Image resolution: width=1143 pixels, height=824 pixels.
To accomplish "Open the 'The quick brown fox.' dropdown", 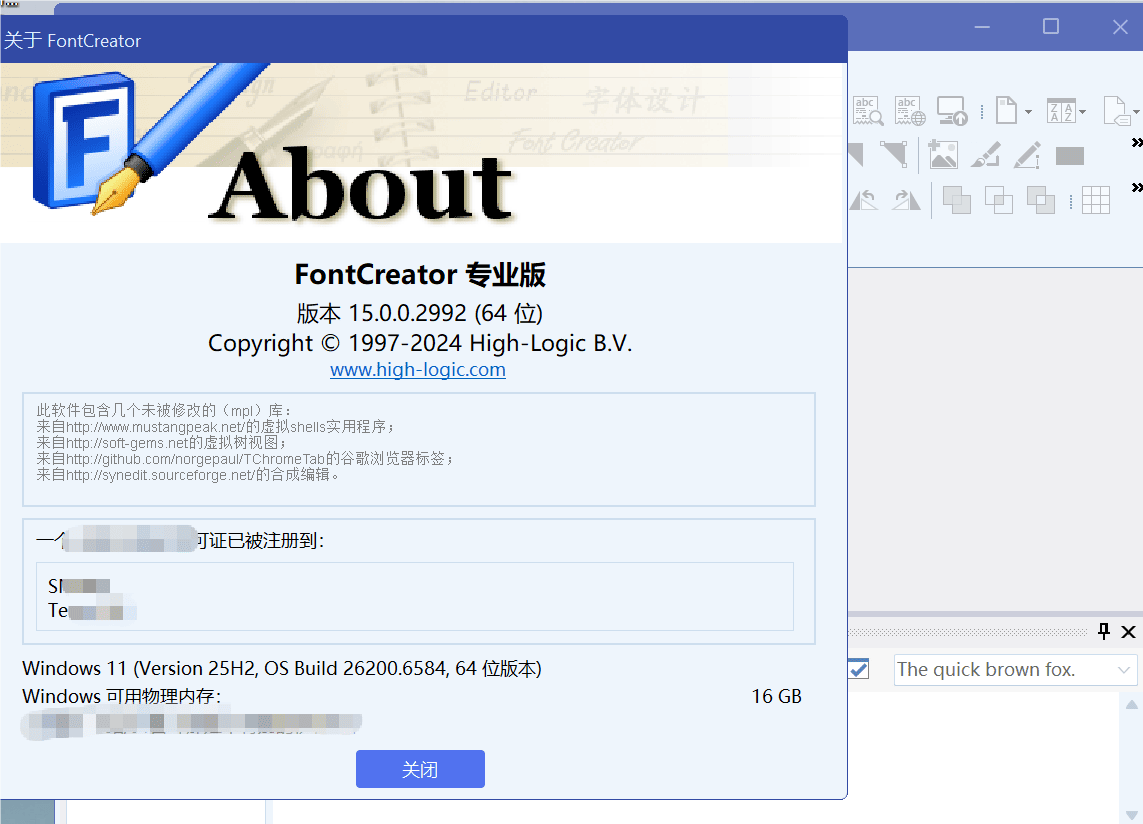I will click(x=1122, y=669).
